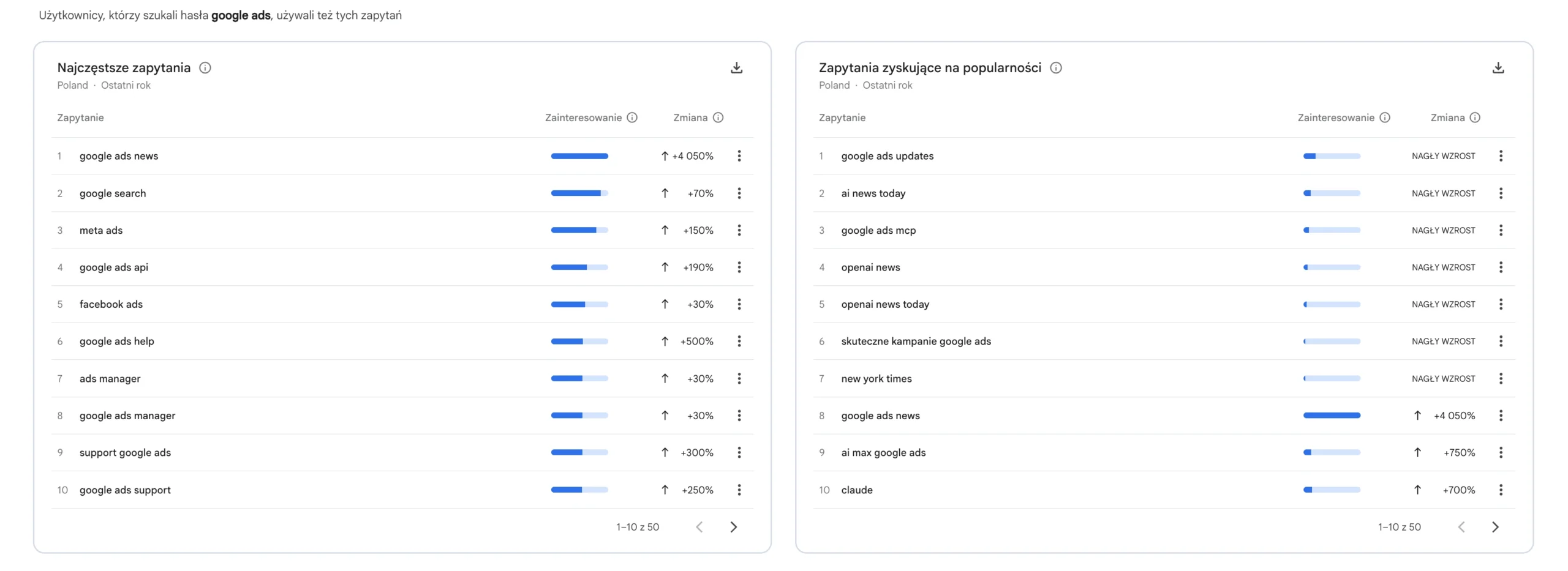This screenshot has height=571, width=1568.
Task: Click the +700% change value
Action: [x=1459, y=490]
